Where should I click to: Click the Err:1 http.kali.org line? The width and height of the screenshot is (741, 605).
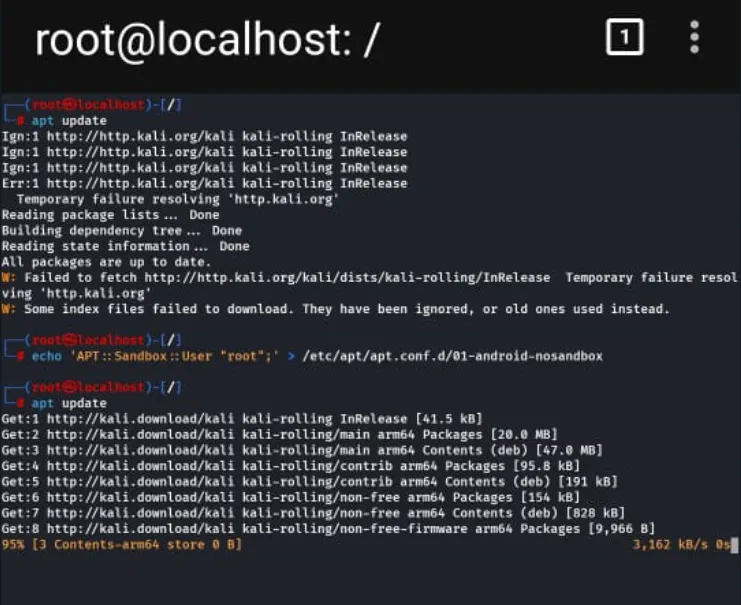(204, 183)
